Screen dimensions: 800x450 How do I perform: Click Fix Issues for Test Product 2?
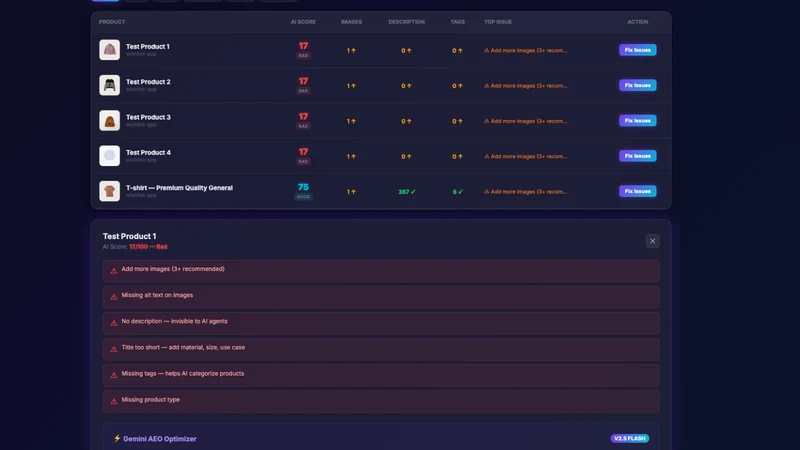point(637,85)
